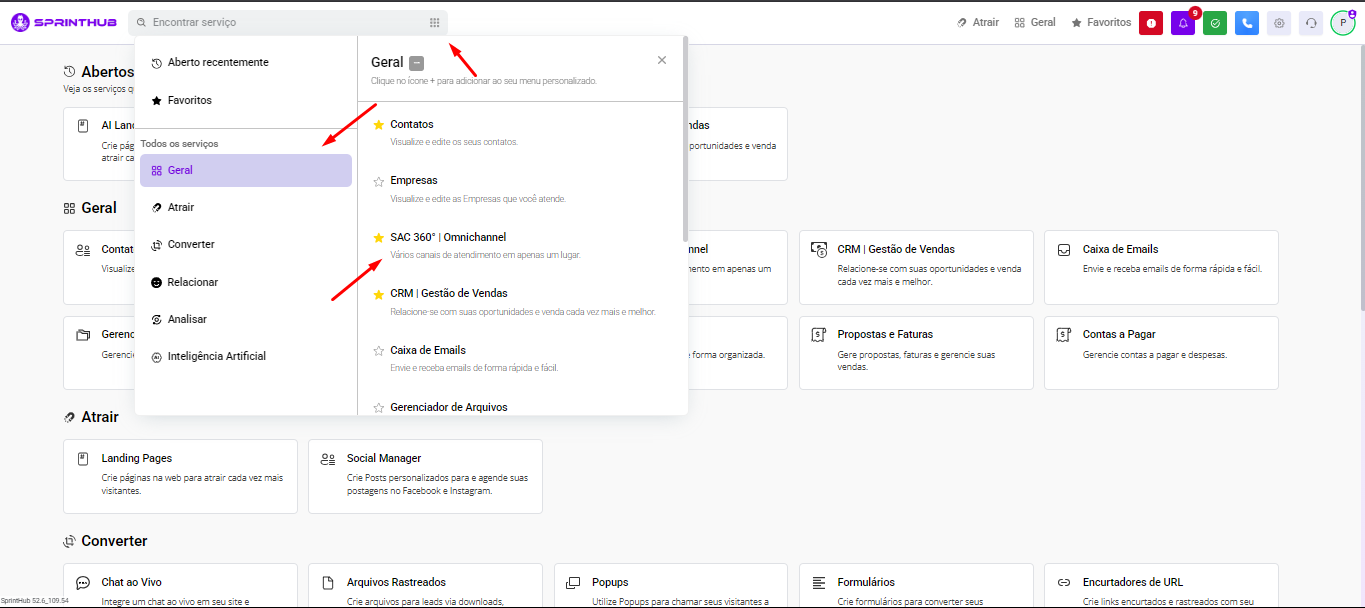
Task: Select Converter in services sidebar
Action: [x=190, y=245]
